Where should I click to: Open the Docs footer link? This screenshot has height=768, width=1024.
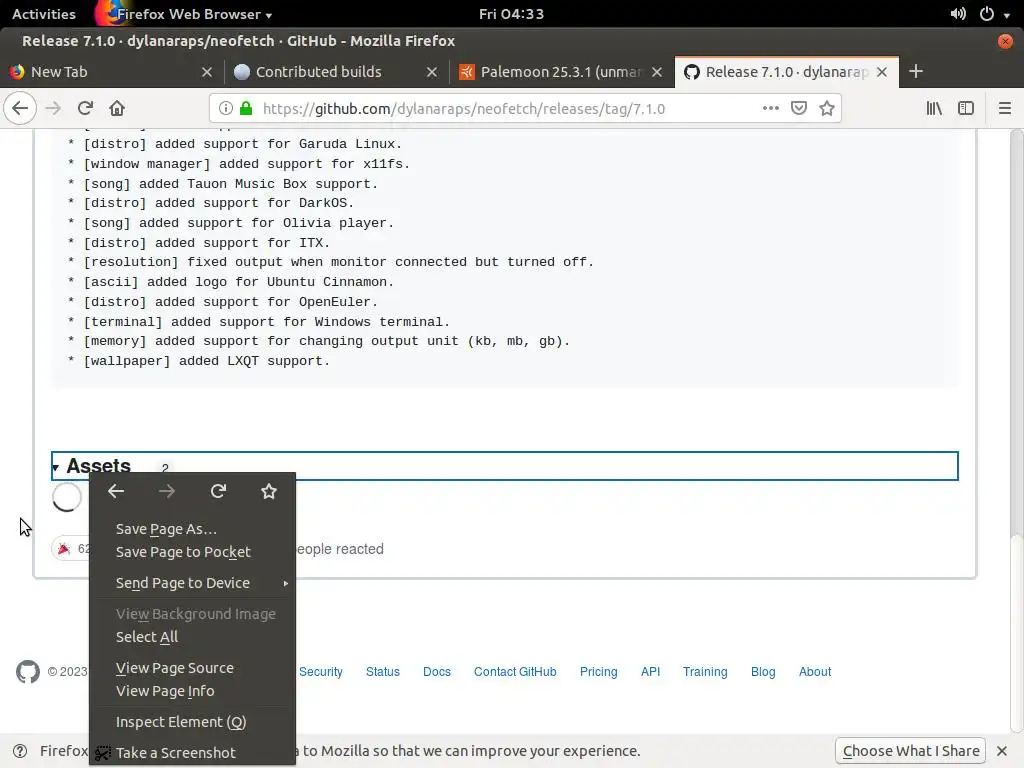[437, 672]
